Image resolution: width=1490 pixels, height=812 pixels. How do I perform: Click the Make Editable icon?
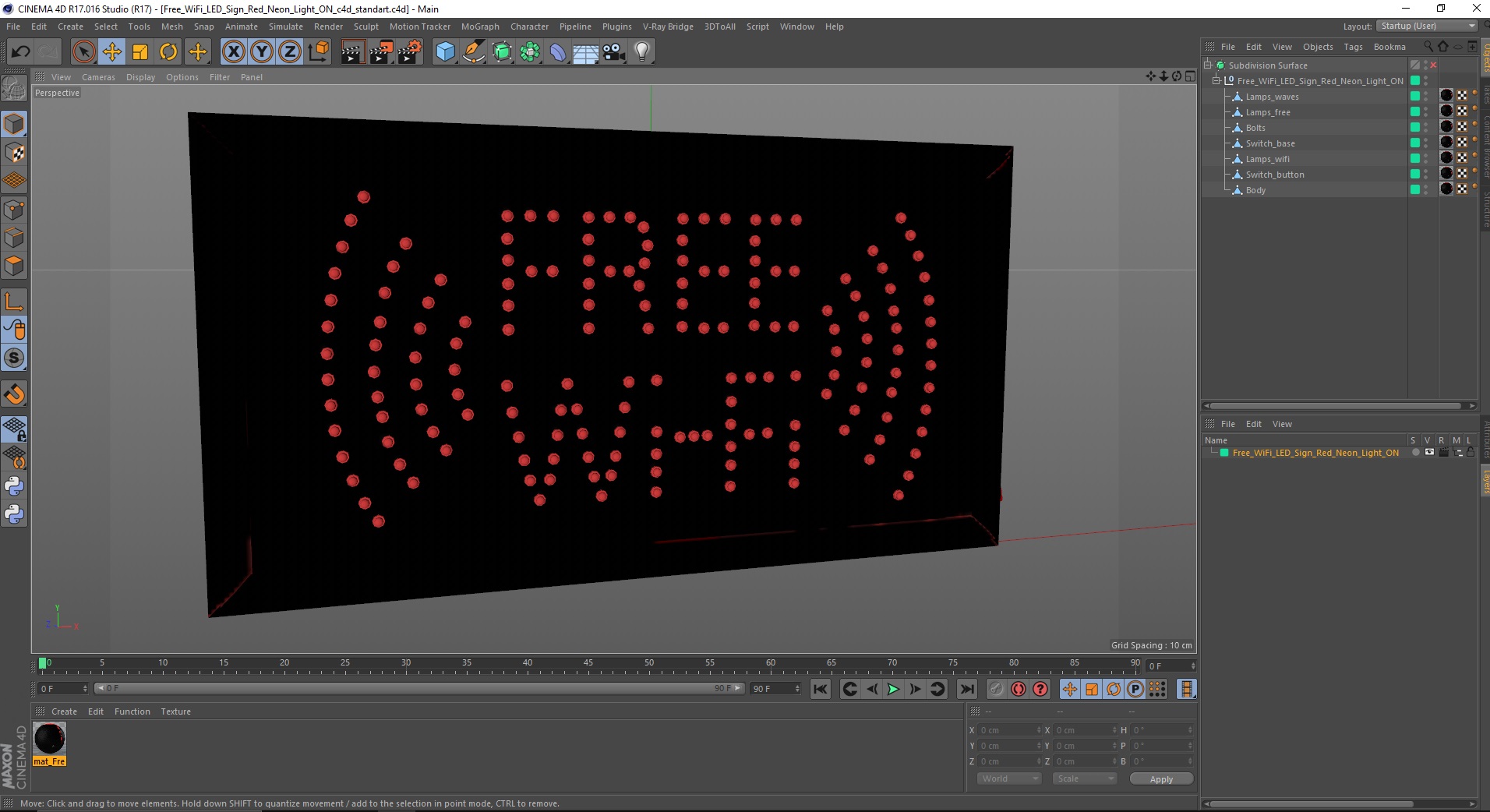(14, 90)
